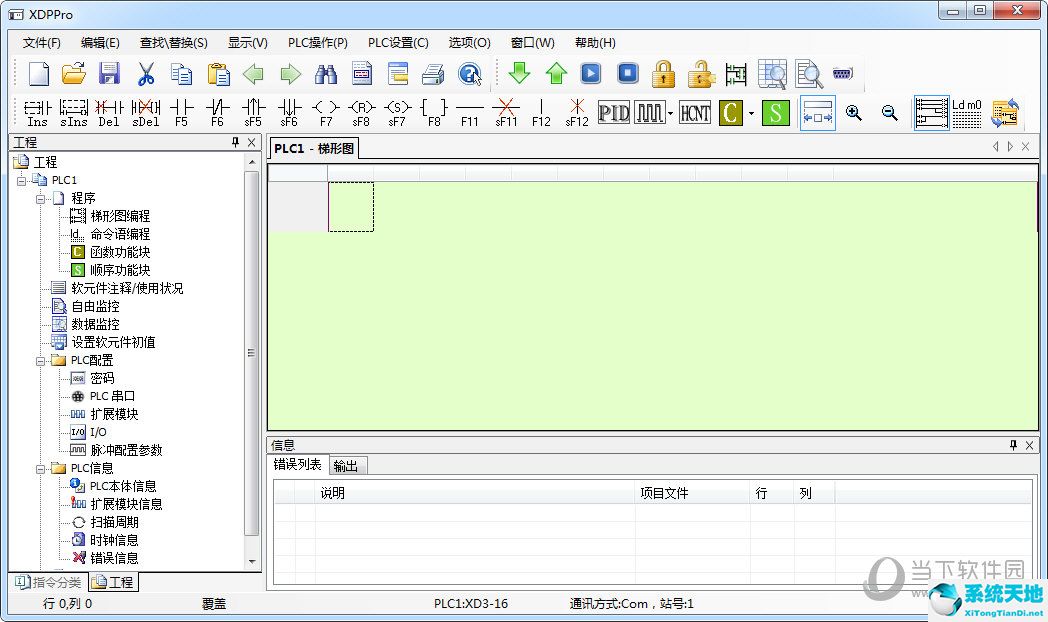Collapse the PLC配置 folder node

[40, 361]
